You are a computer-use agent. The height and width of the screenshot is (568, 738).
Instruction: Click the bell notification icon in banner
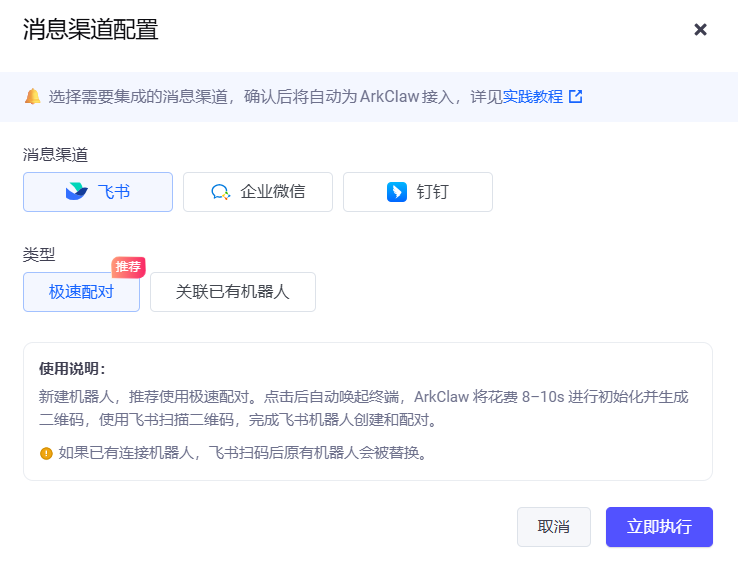pos(33,97)
